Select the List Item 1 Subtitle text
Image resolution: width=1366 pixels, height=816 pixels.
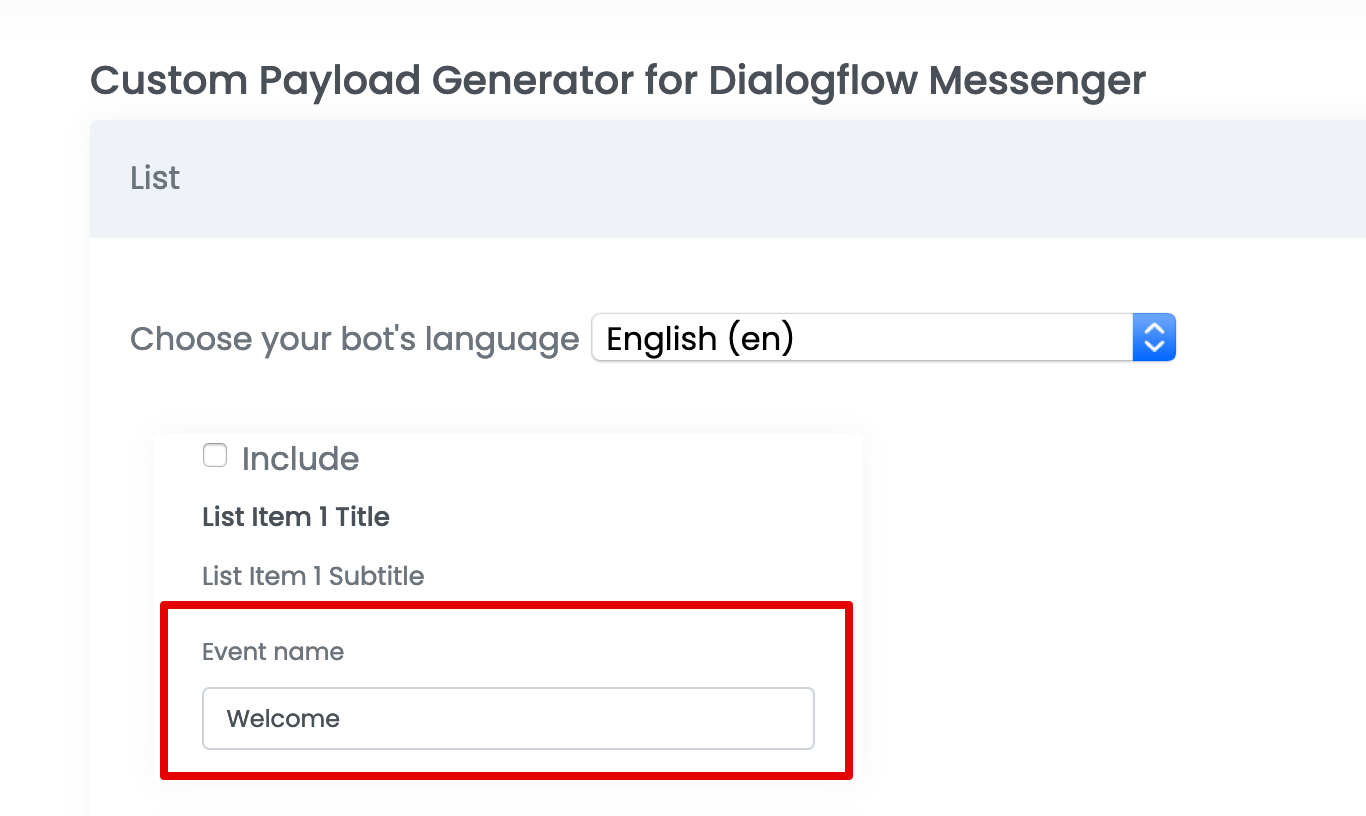pos(313,576)
